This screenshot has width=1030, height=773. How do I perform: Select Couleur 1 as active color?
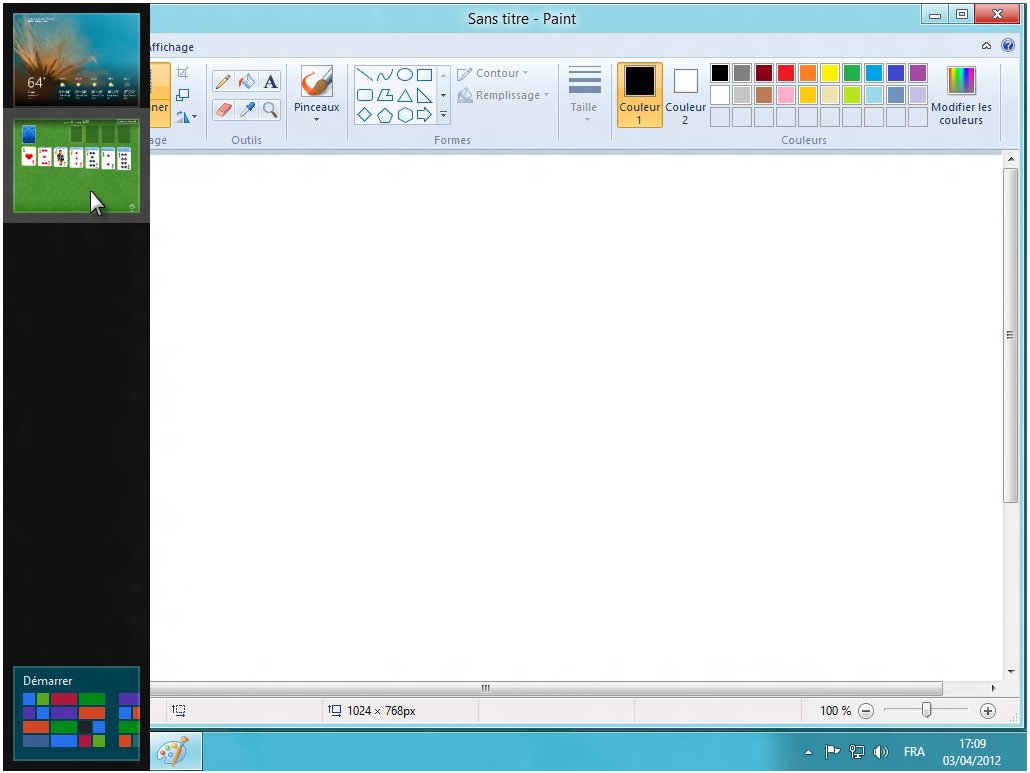[639, 95]
